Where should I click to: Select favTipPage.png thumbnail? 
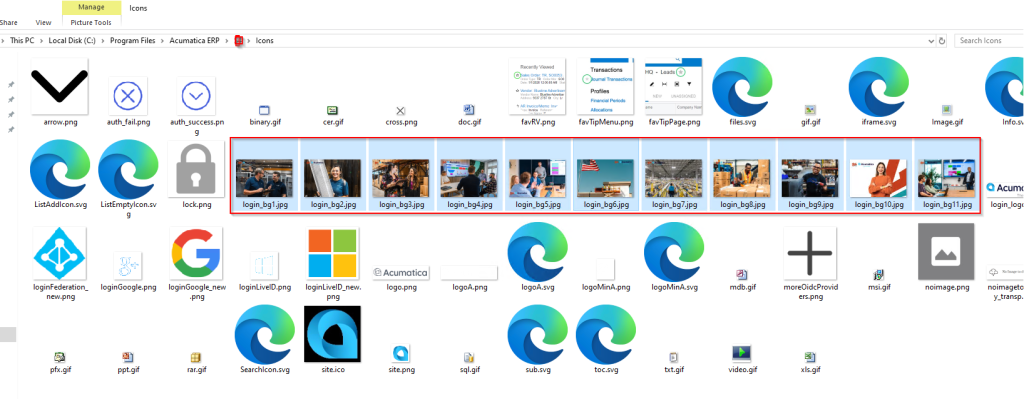click(x=673, y=88)
